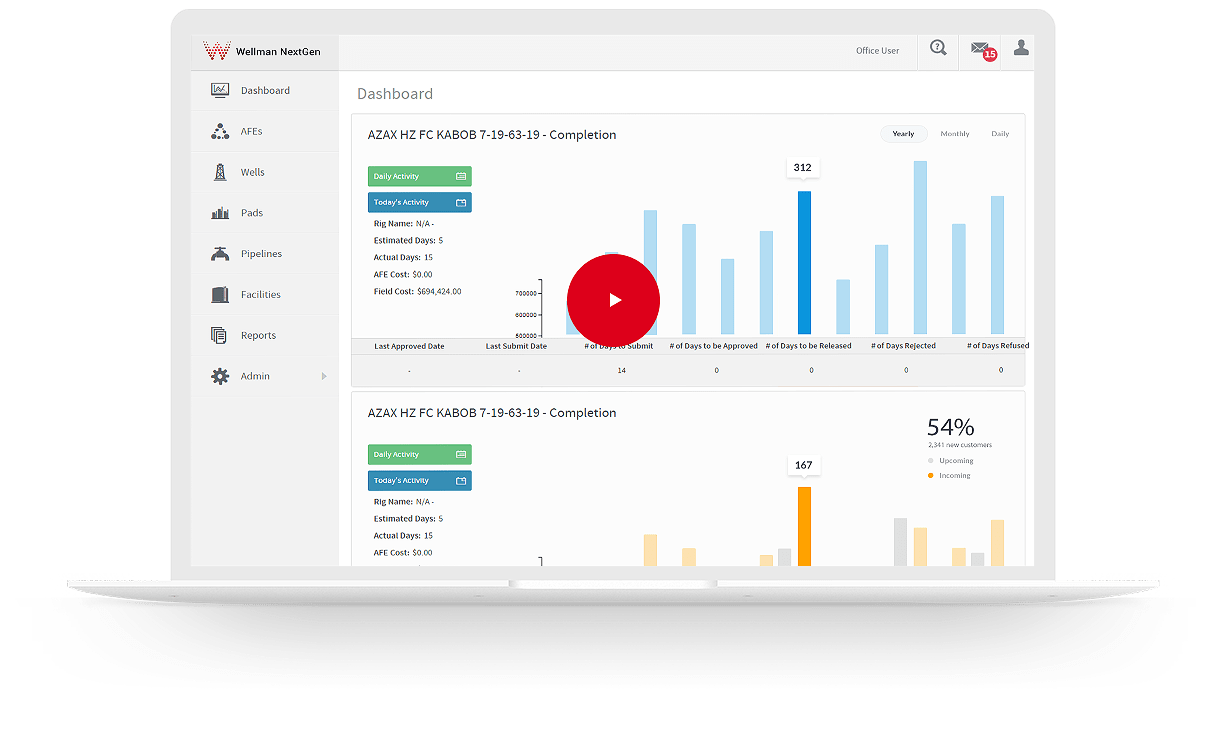
Task: Open Admin via the gear icon
Action: pyautogui.click(x=220, y=375)
